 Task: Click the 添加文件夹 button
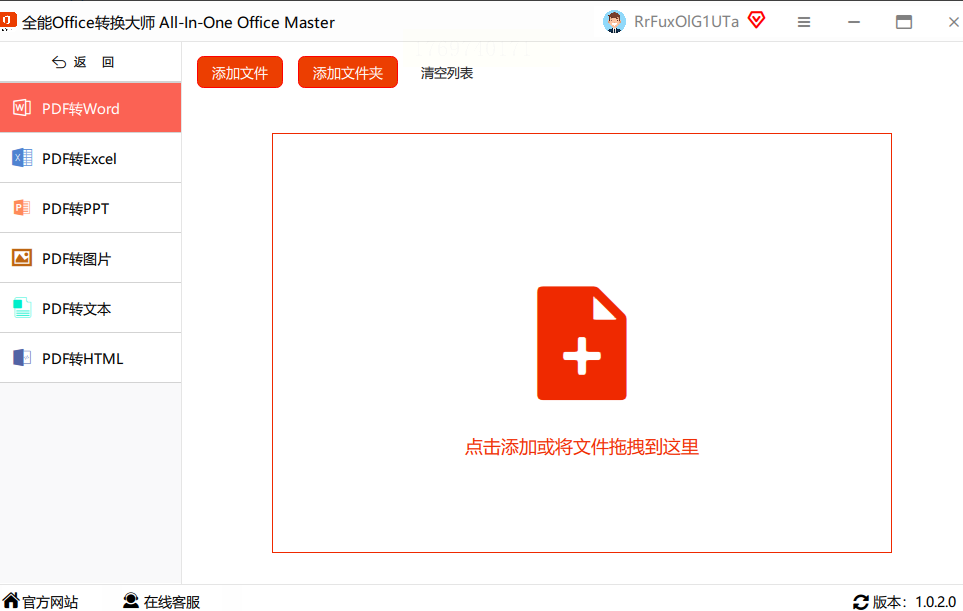pyautogui.click(x=348, y=72)
